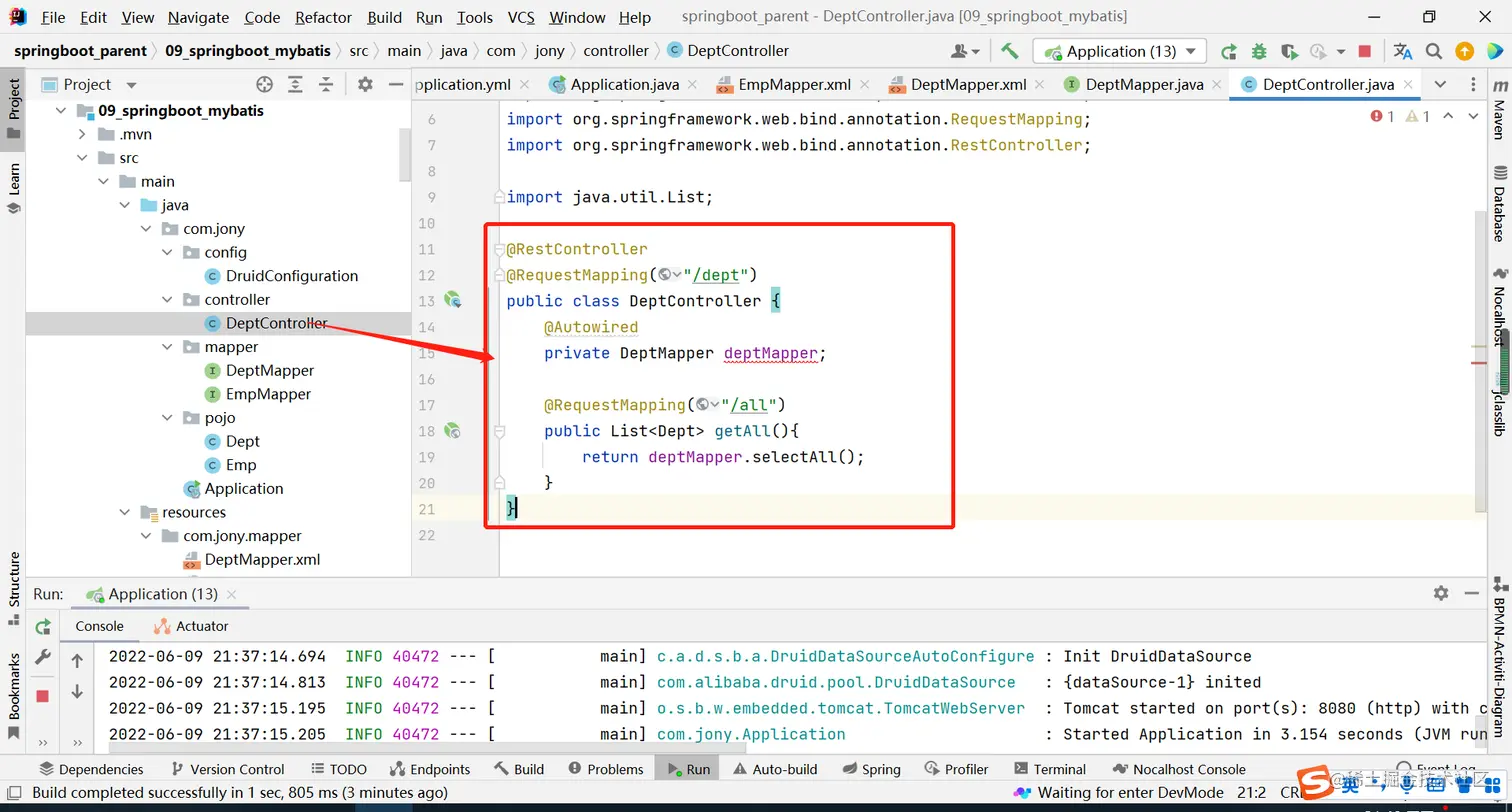Rerun Application in the Run panel
Viewport: 1512px width, 812px height.
(x=43, y=627)
